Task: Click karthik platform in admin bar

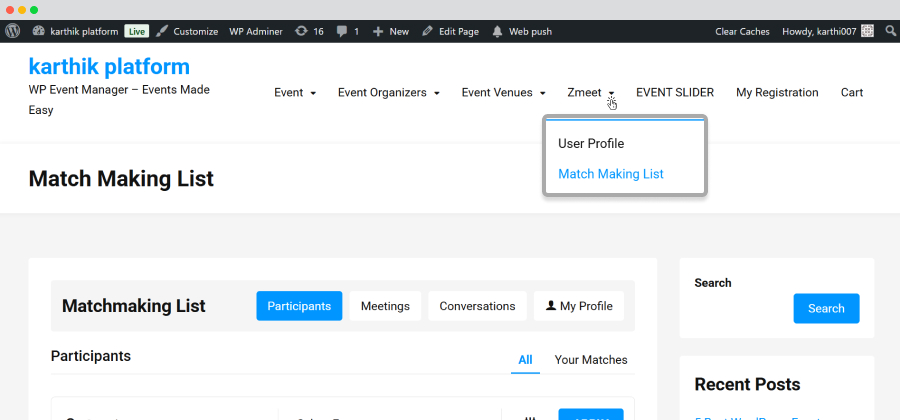Action: (x=84, y=32)
